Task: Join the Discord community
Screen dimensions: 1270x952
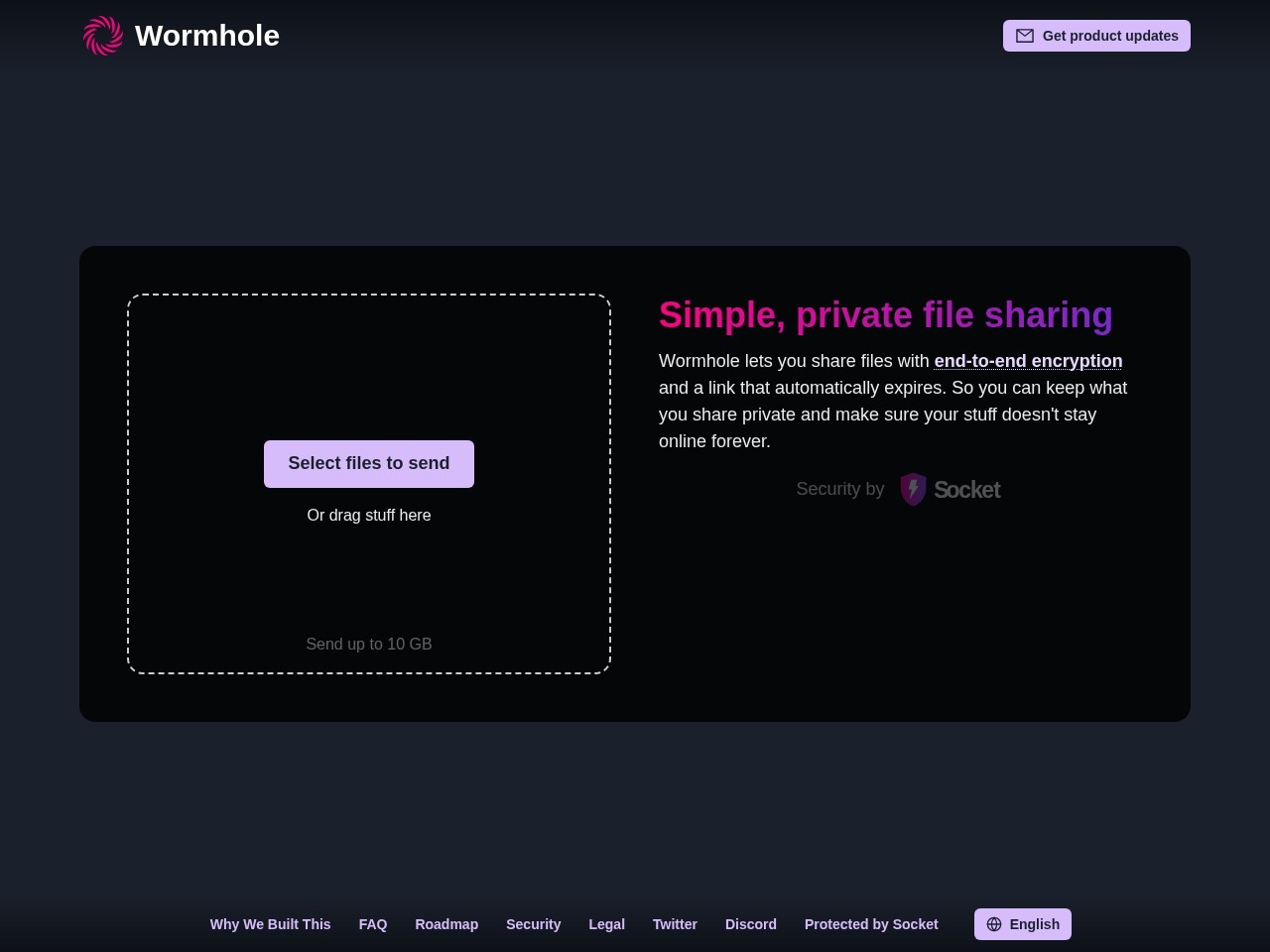Action: pyautogui.click(x=750, y=924)
